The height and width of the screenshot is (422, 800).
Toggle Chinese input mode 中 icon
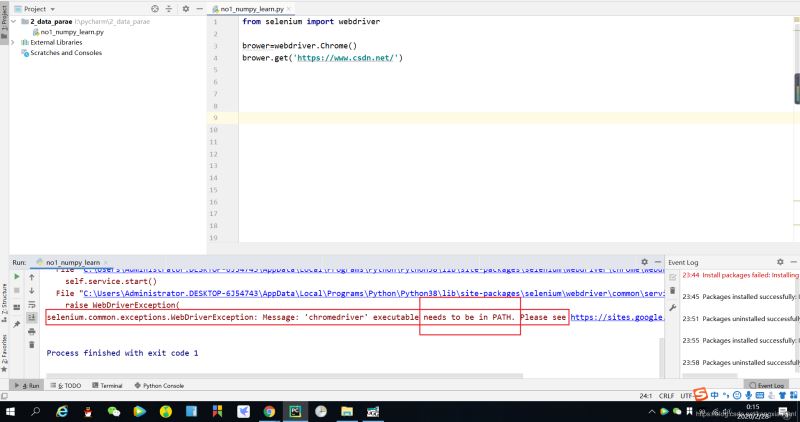(x=714, y=395)
